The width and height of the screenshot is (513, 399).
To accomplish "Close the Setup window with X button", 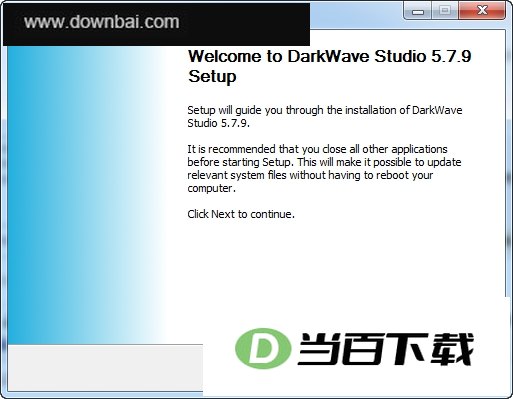I will (482, 11).
